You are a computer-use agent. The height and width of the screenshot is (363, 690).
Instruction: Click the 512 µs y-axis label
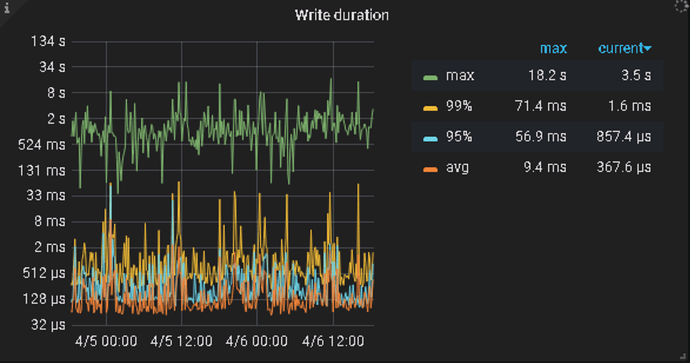click(44, 273)
